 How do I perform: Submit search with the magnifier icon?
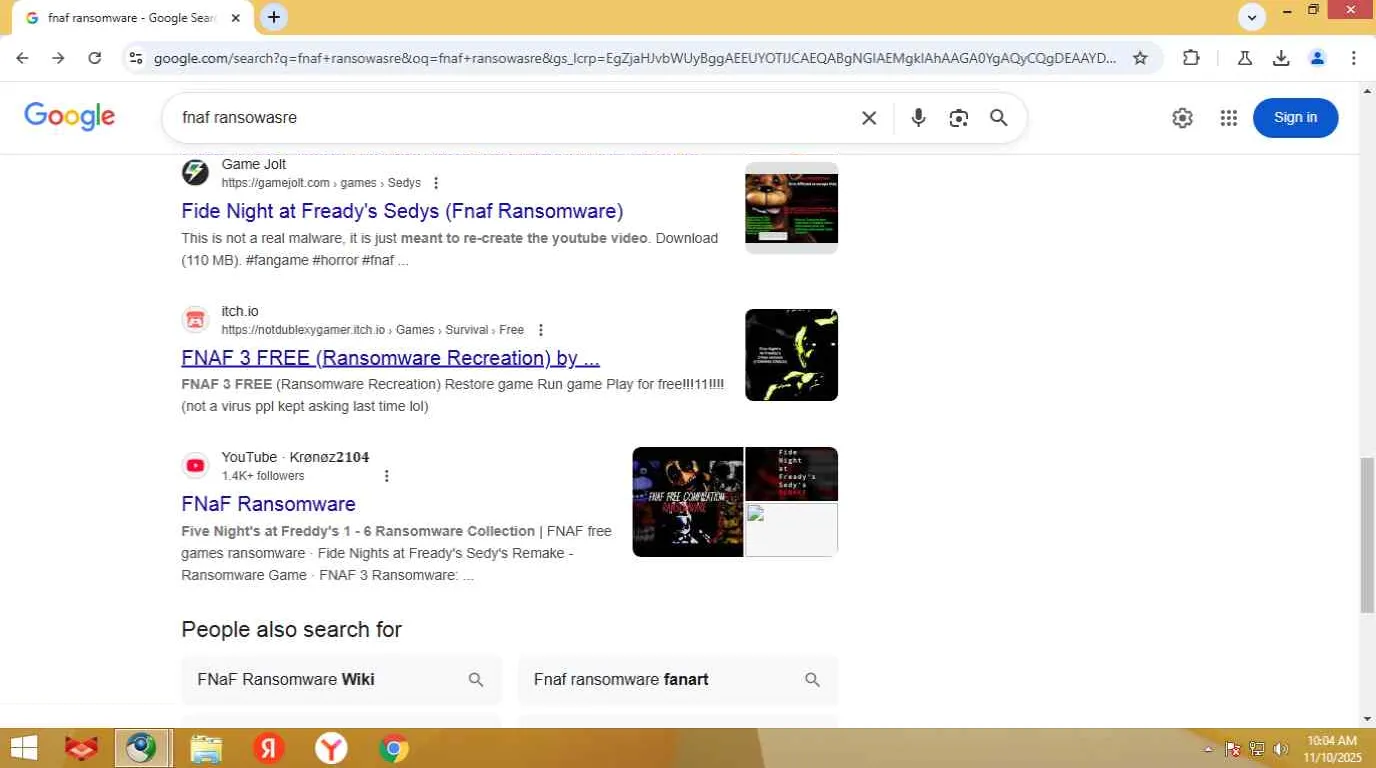coord(998,118)
